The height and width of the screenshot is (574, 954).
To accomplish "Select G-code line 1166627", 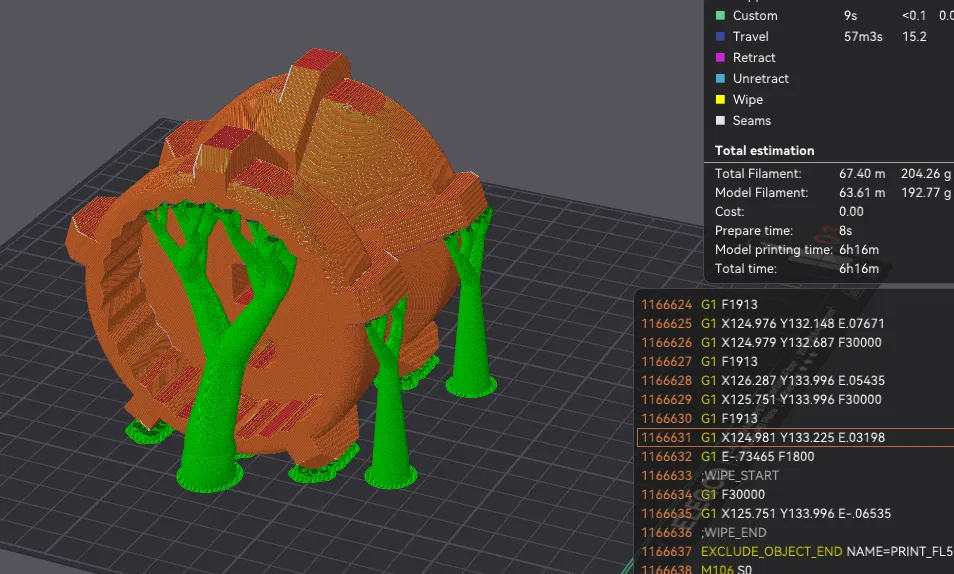I will coord(795,362).
